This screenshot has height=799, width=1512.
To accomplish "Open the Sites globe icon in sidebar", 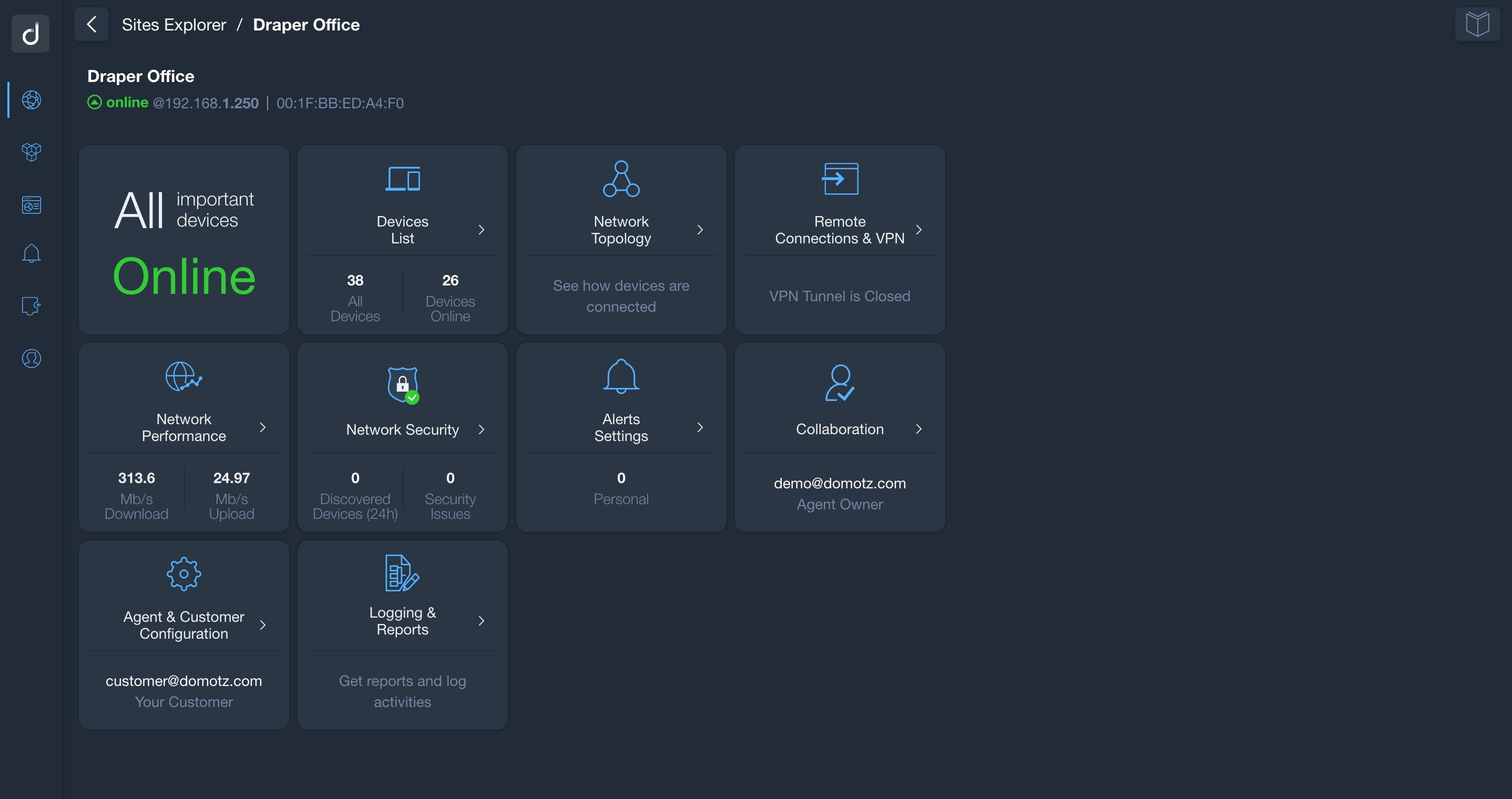I will pos(30,100).
